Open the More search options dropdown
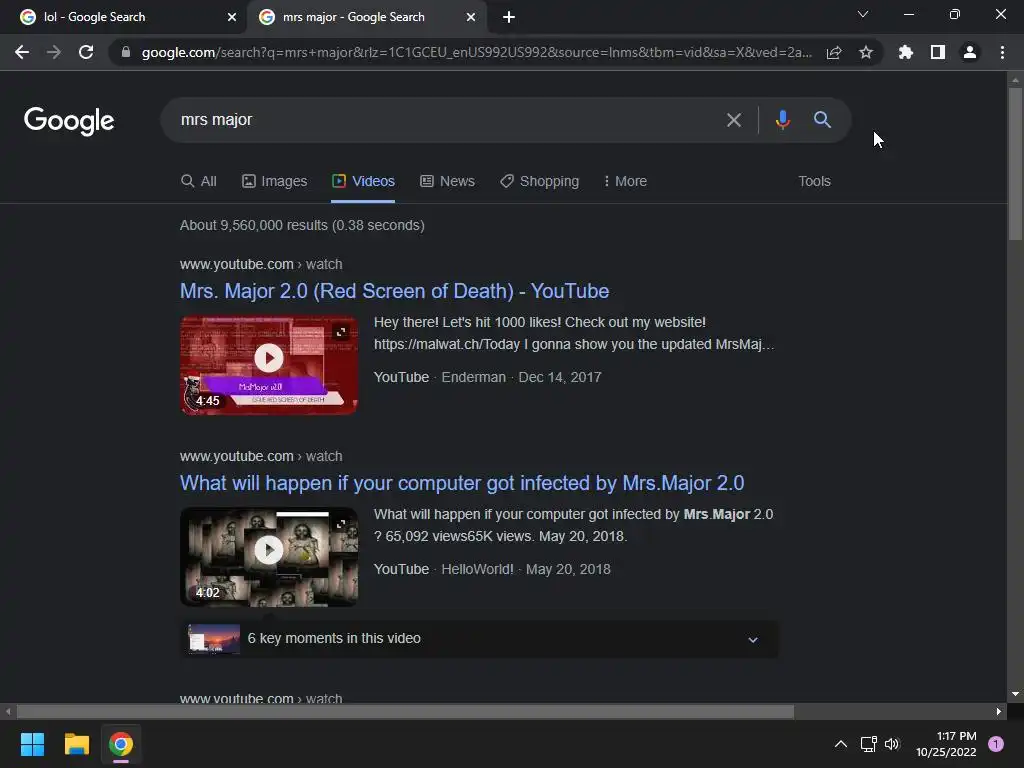This screenshot has height=768, width=1024. pyautogui.click(x=625, y=181)
